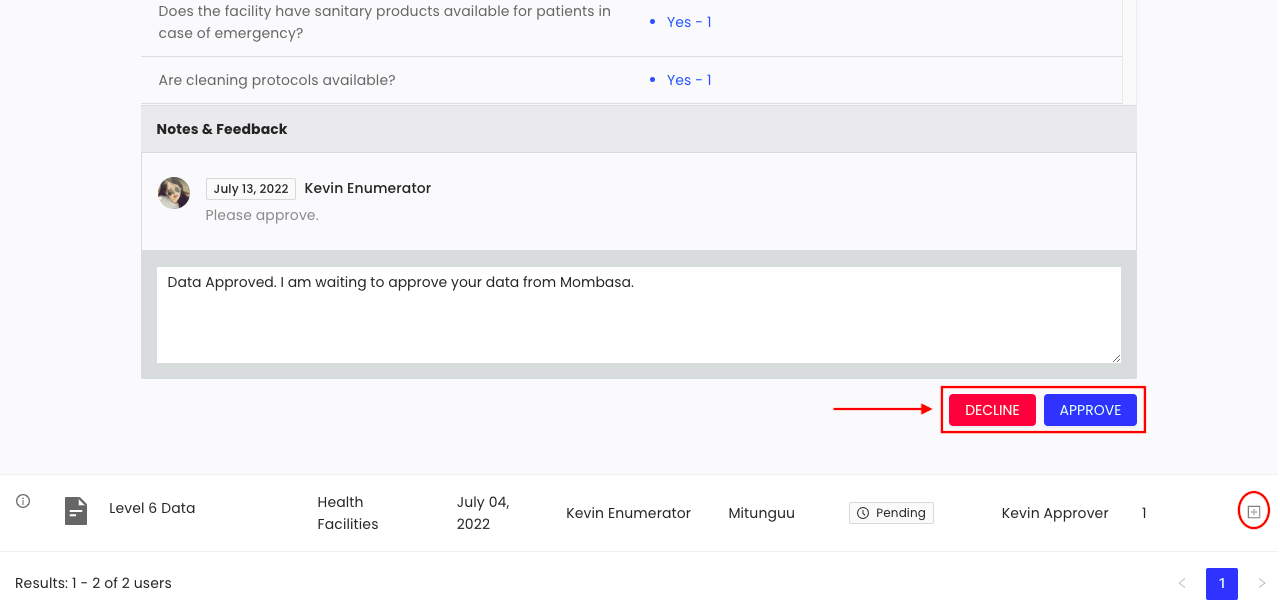The image size is (1280, 606).
Task: Click the info icon beside Level 6 Data
Action: [x=23, y=501]
